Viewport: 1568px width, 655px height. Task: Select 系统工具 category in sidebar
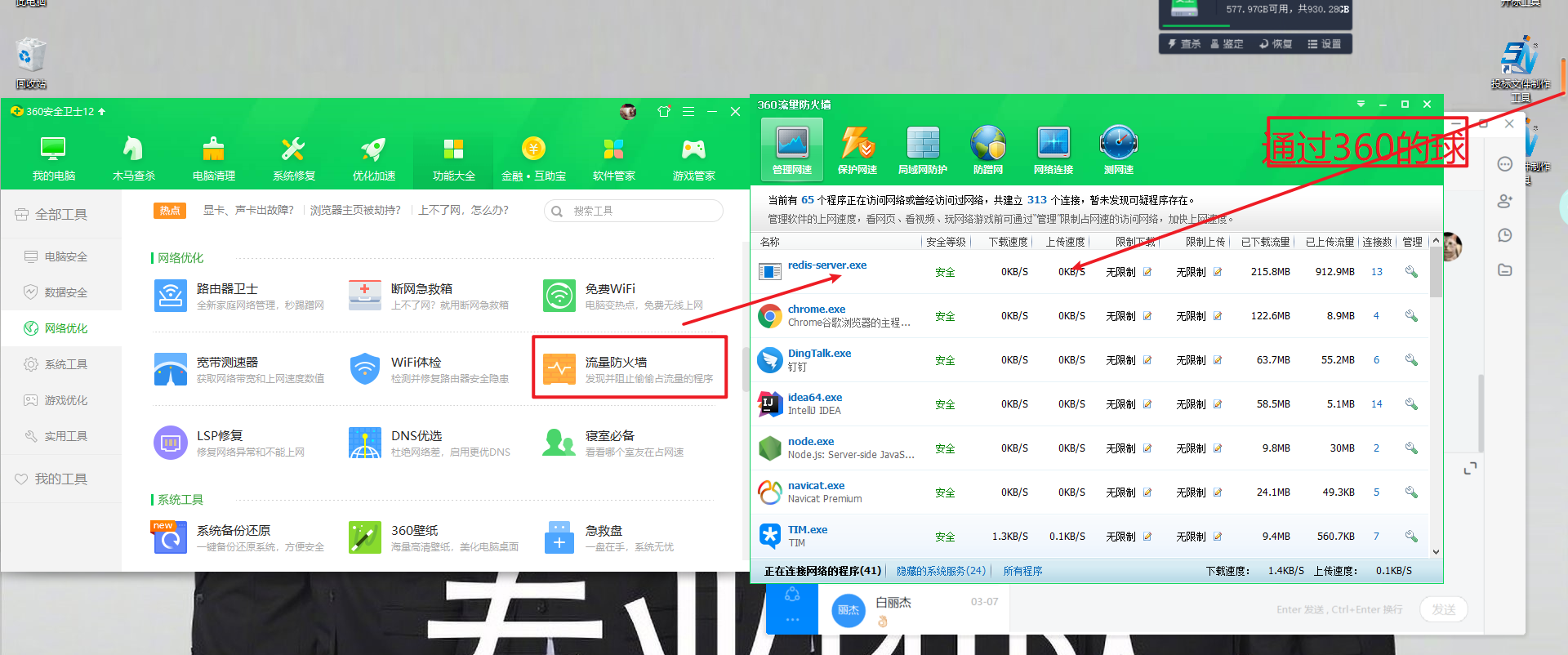(61, 364)
